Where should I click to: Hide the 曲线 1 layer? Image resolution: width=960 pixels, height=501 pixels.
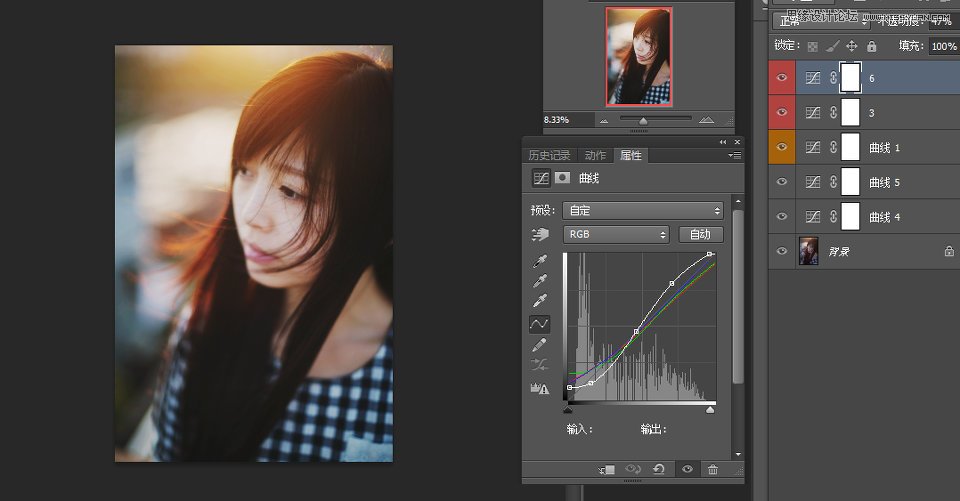point(782,147)
